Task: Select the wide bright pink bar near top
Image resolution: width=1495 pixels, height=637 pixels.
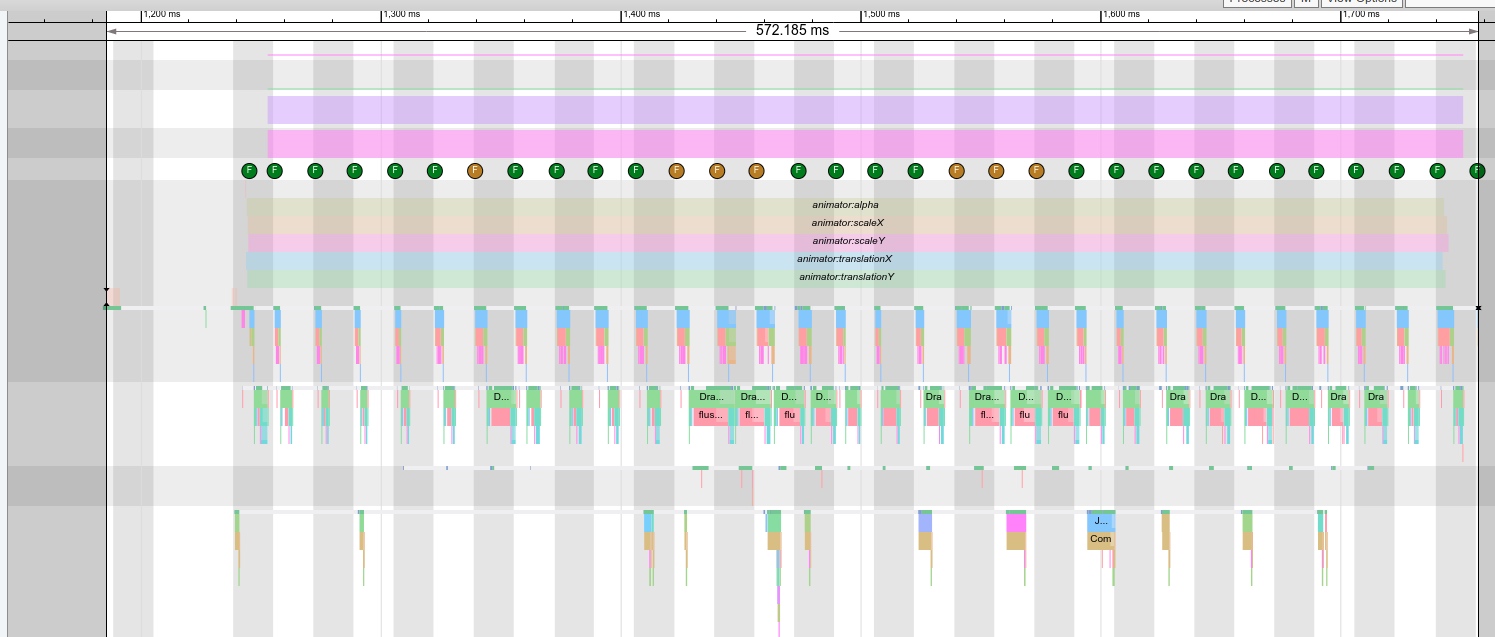Action: click(865, 143)
